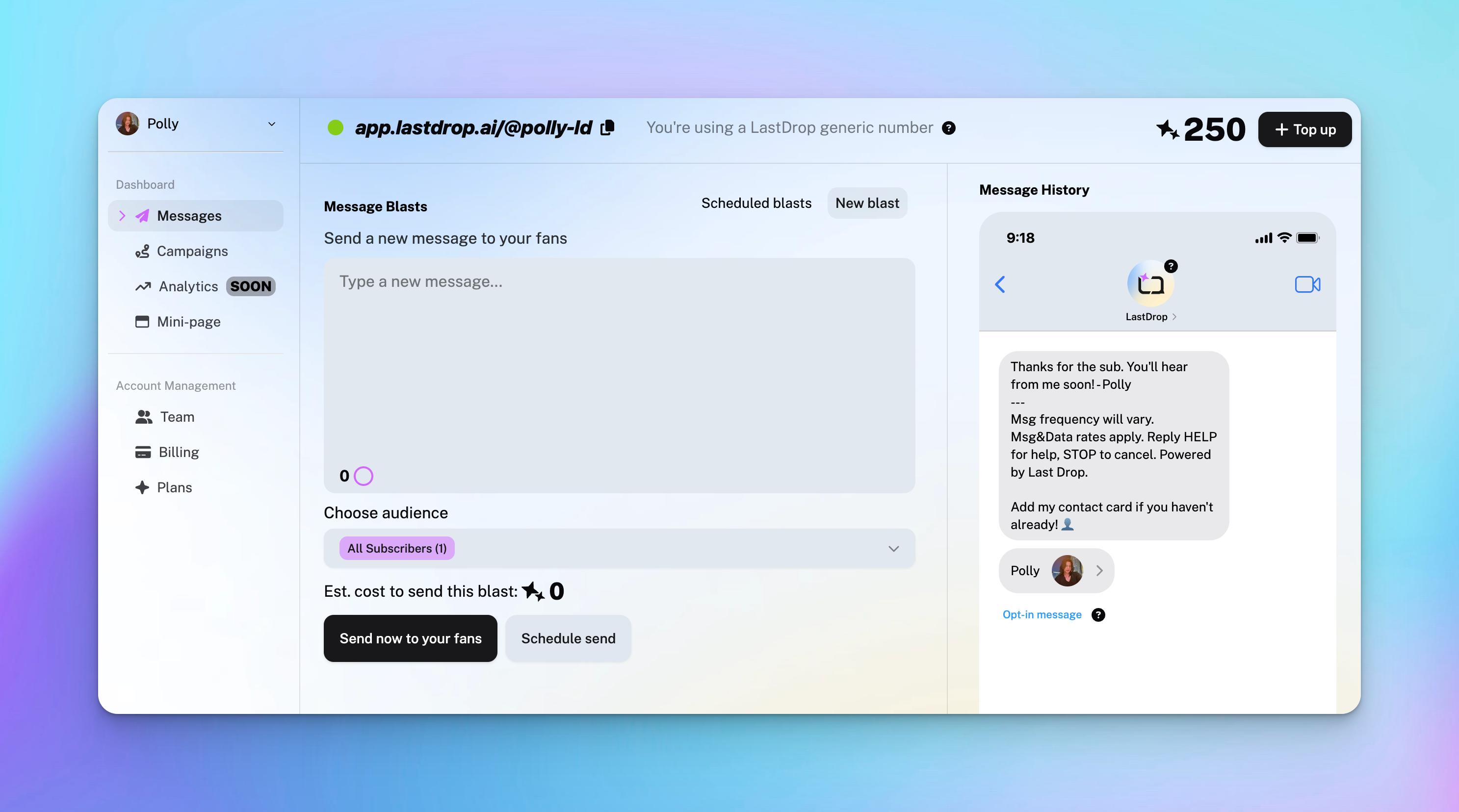
Task: Tap the blue back arrow in phone preview
Action: (x=1000, y=284)
